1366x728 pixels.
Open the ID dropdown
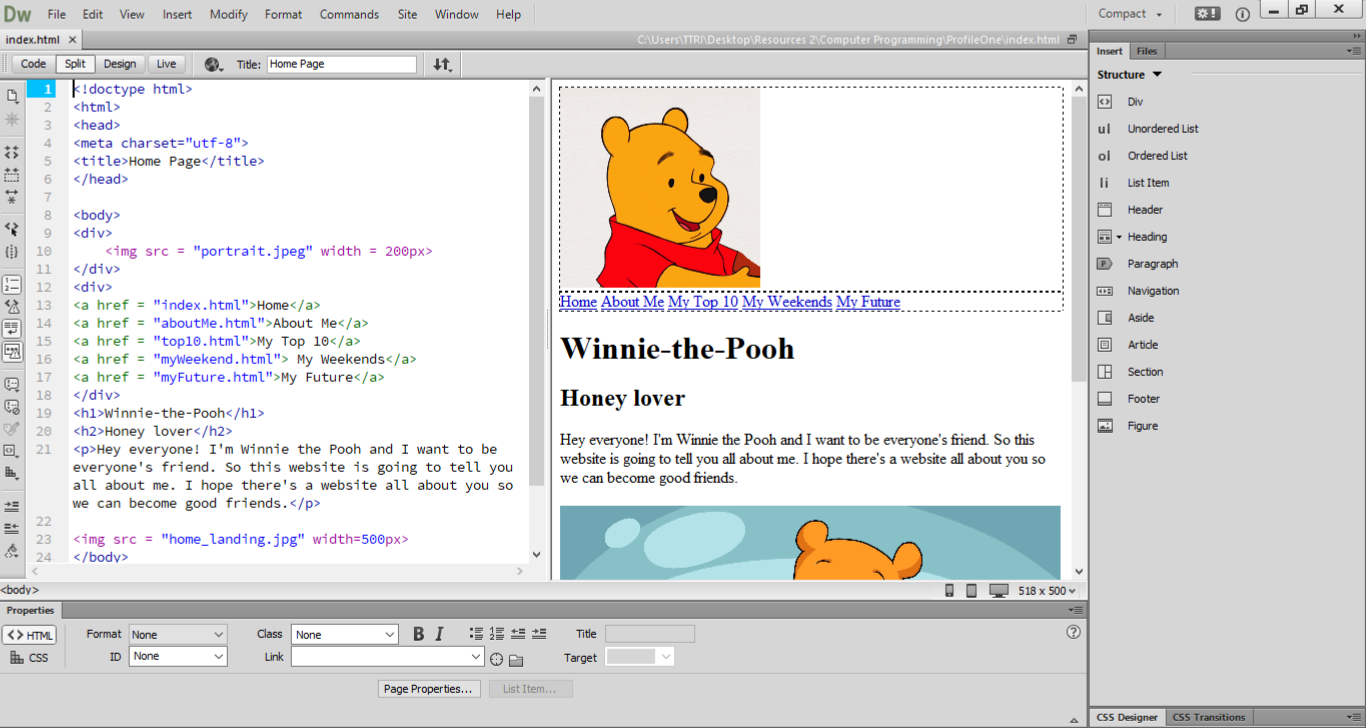click(178, 657)
